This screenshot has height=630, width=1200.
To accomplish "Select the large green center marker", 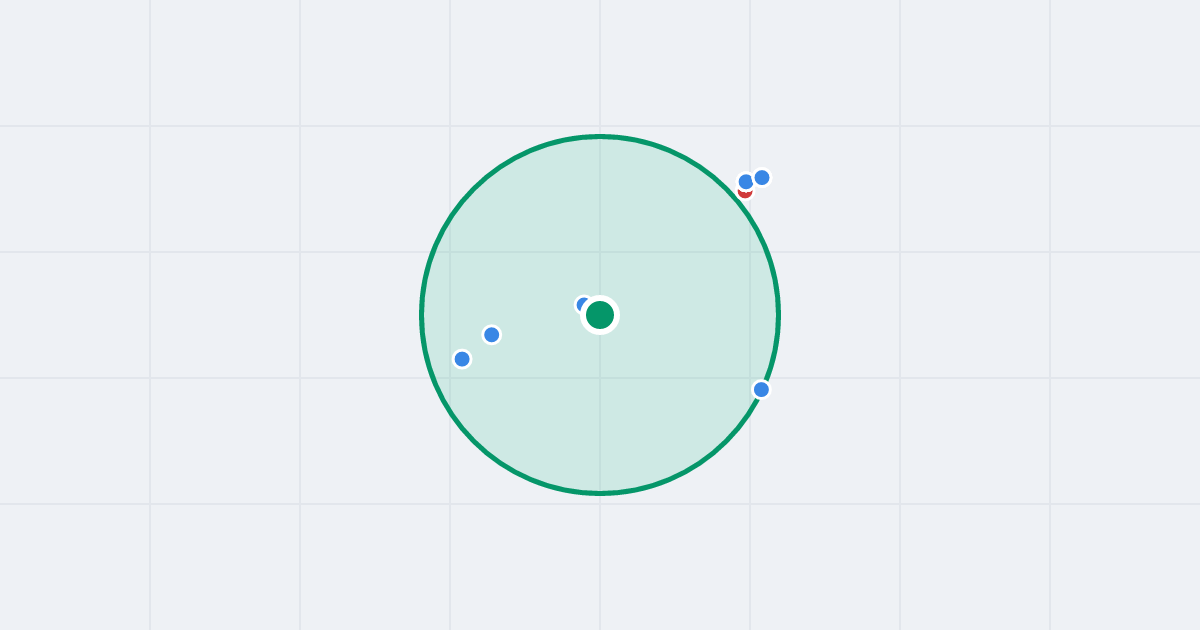I will coord(600,315).
